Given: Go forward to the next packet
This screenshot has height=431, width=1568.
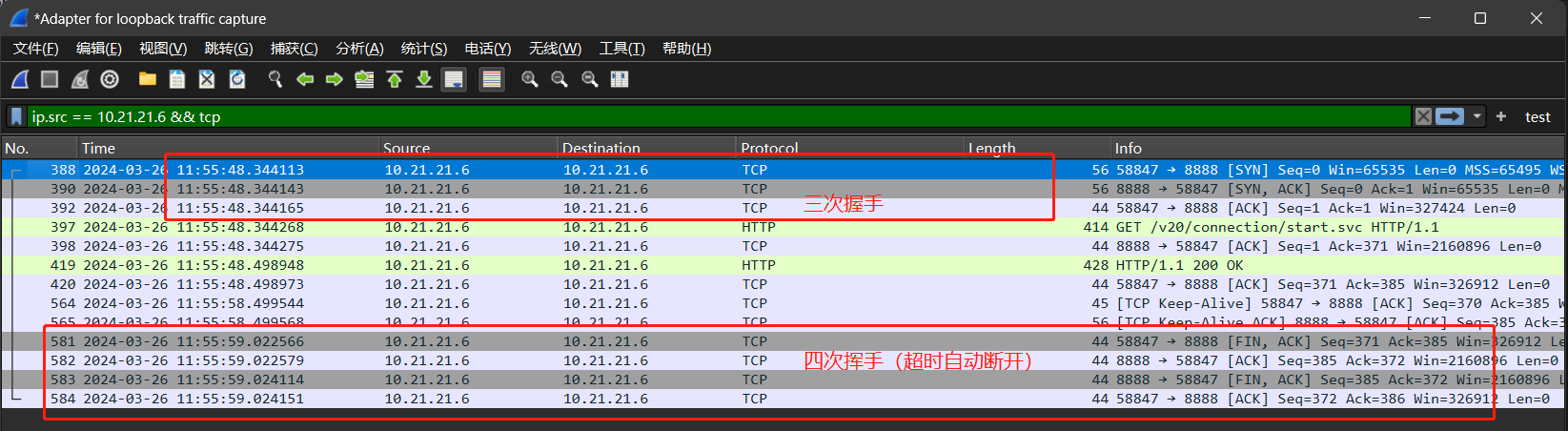Looking at the screenshot, I should click(335, 79).
